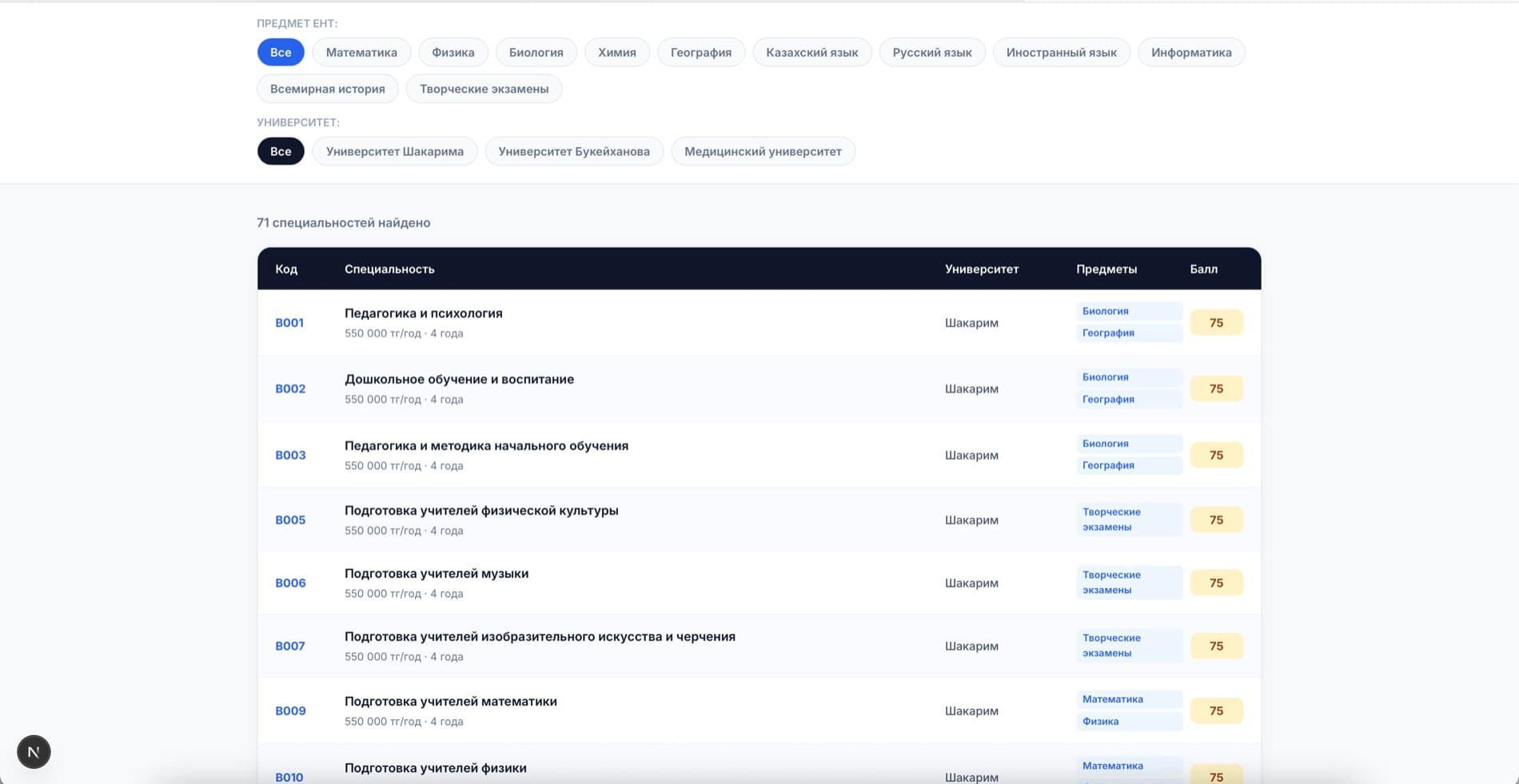This screenshot has width=1519, height=784.
Task: Filter by Университет Шакарима
Action: (395, 152)
